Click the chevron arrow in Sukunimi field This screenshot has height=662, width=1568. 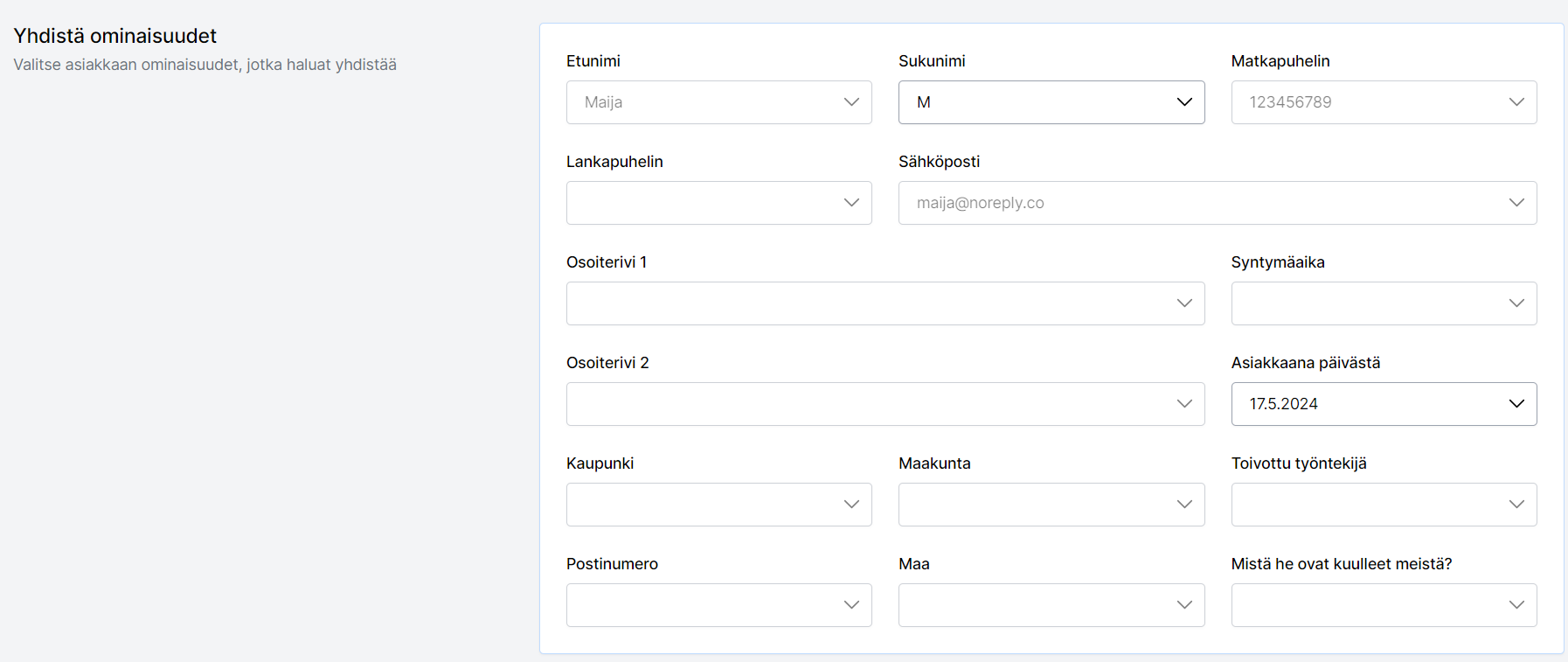coord(1184,102)
